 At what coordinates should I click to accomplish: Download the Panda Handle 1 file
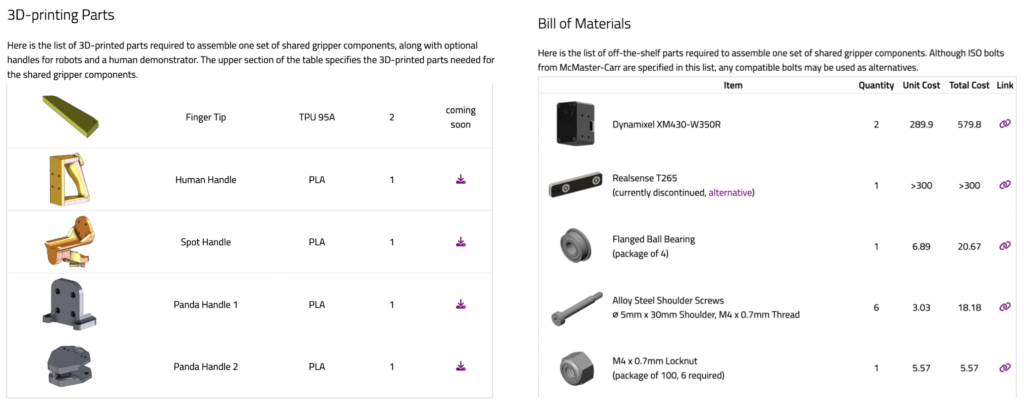(x=461, y=304)
